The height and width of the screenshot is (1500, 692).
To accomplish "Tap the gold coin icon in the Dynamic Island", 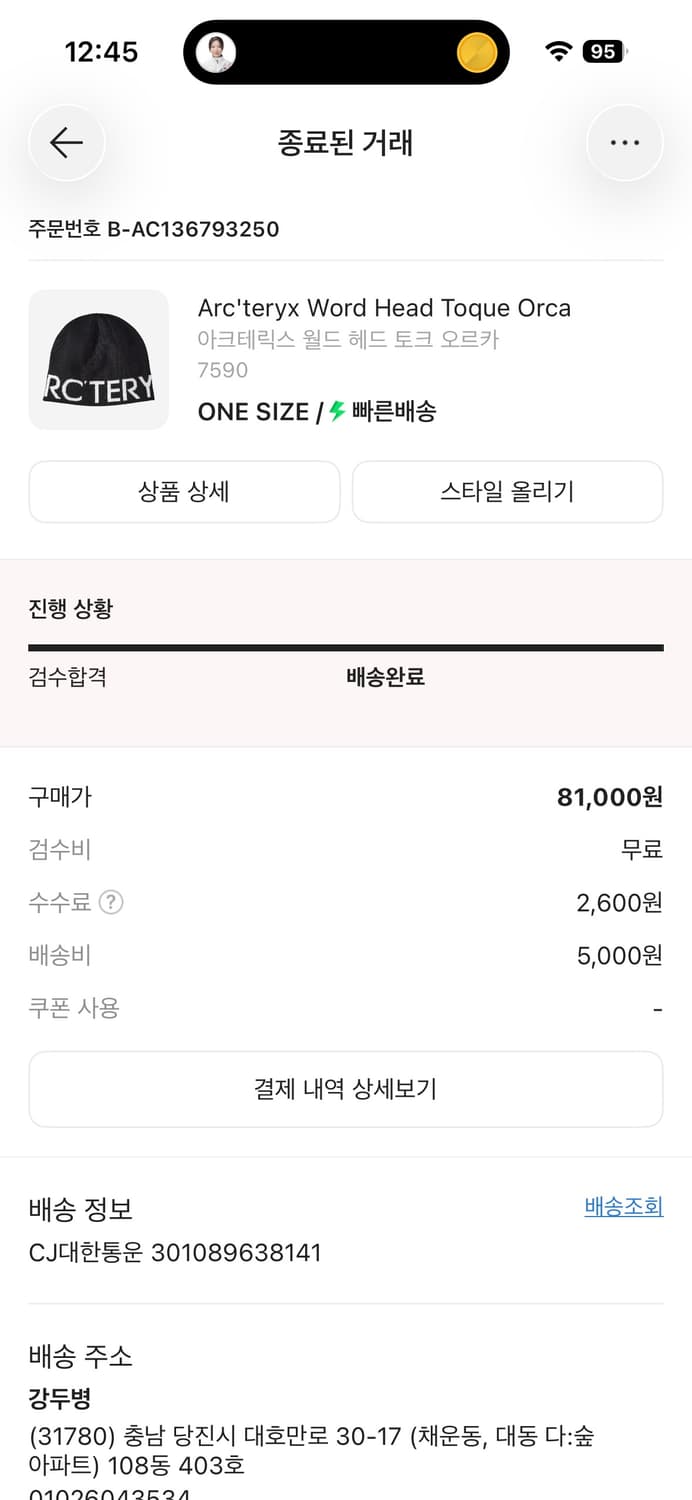I will click(x=475, y=51).
